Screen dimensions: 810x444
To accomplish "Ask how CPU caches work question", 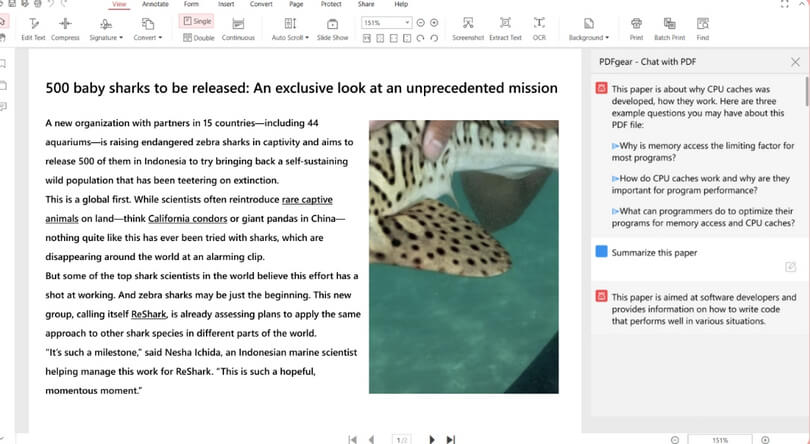I will click(700, 185).
